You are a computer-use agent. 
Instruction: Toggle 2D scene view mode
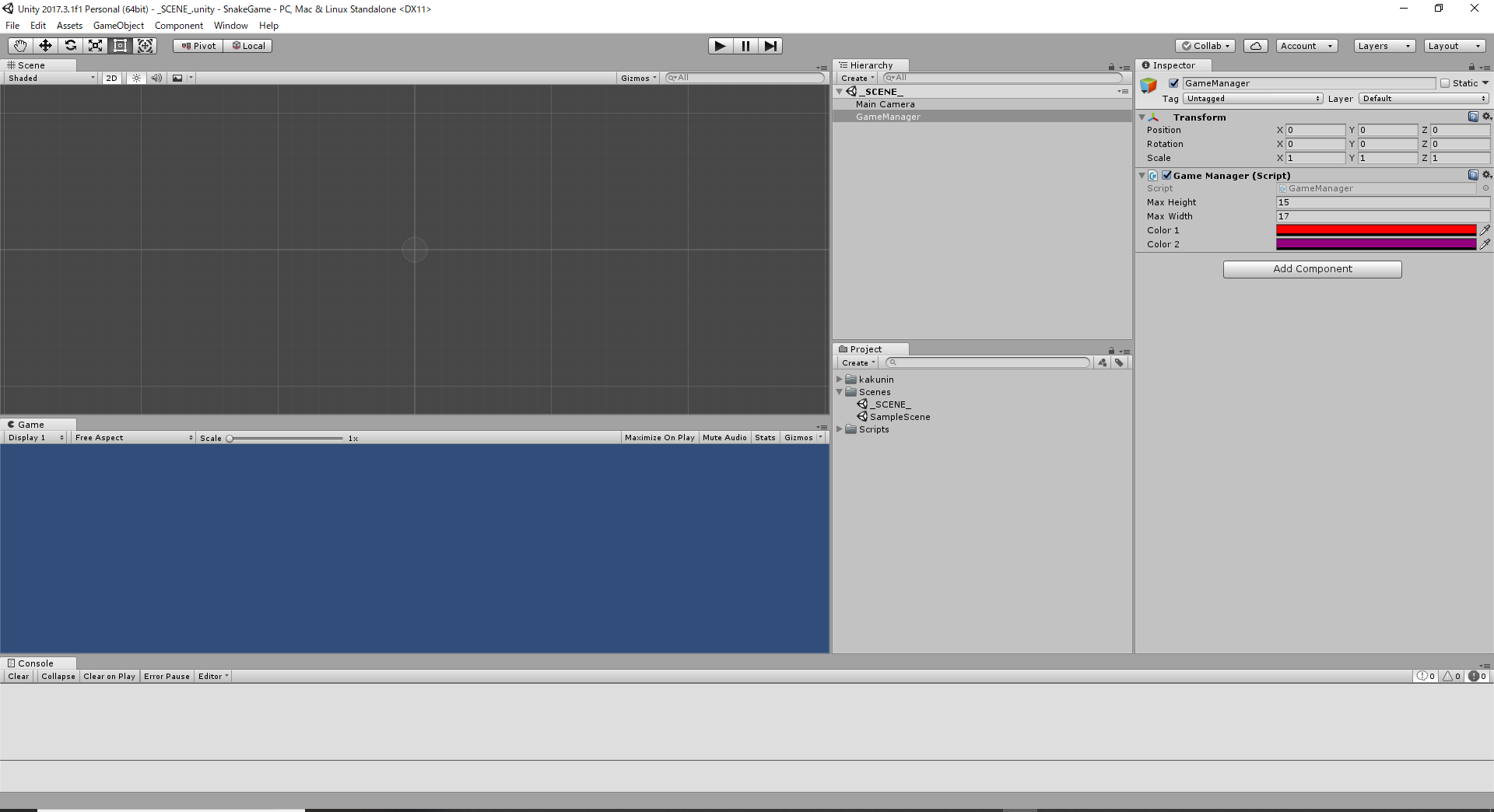click(111, 78)
